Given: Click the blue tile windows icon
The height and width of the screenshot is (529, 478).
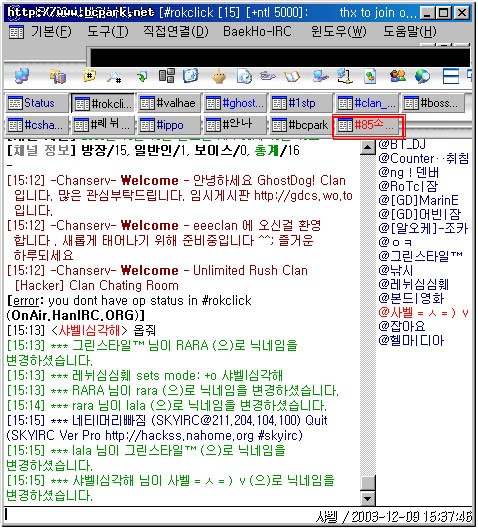Looking at the screenshot, I should 451,76.
